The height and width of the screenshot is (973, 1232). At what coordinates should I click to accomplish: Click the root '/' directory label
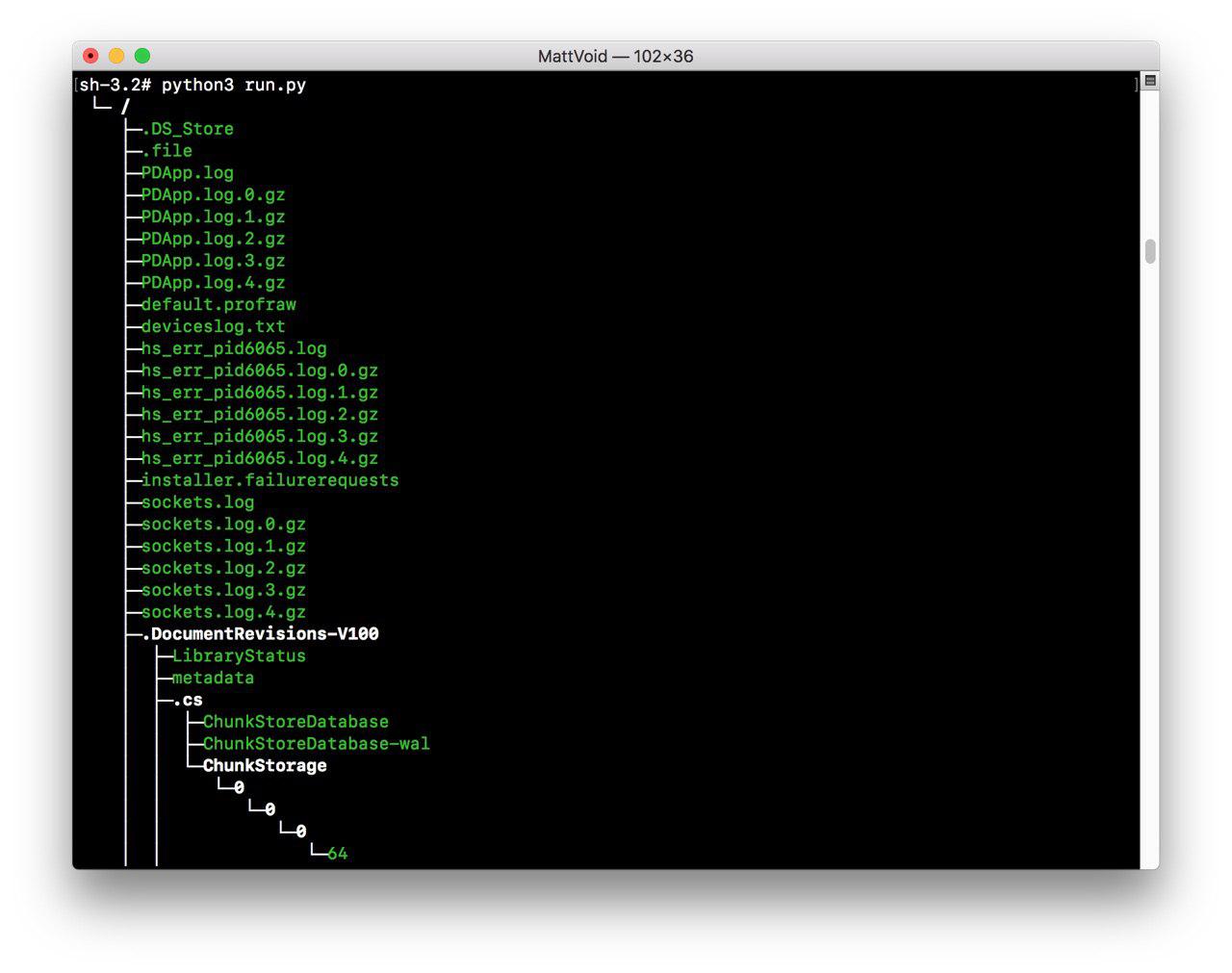click(125, 107)
